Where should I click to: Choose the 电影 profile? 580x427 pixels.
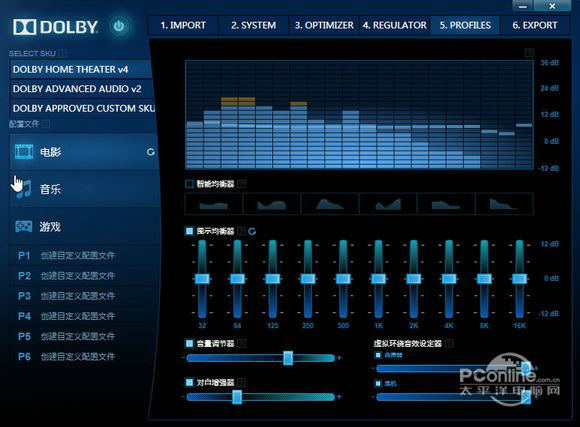coord(84,152)
